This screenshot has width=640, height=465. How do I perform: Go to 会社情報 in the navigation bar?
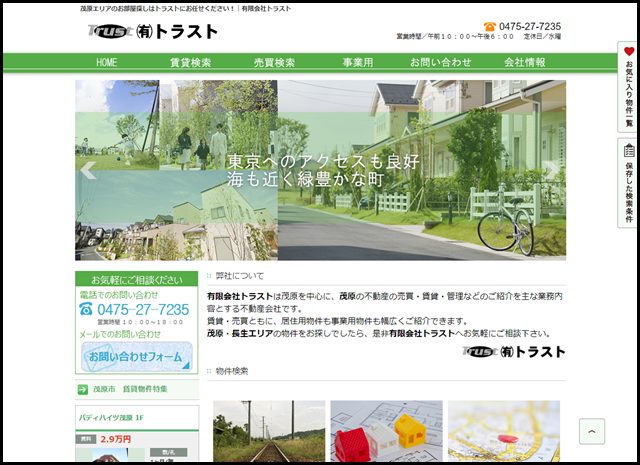pyautogui.click(x=525, y=62)
